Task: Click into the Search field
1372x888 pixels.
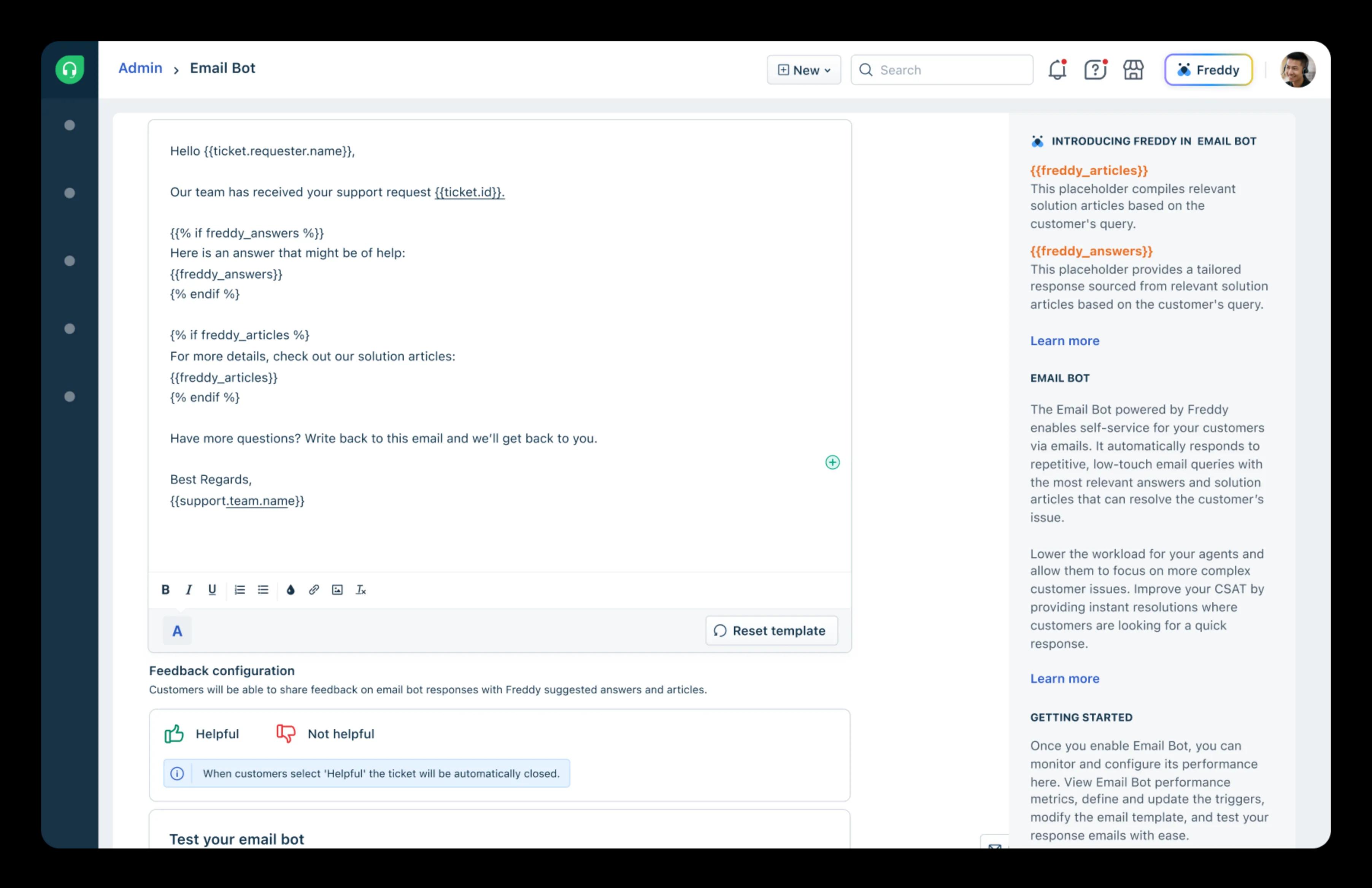Action: click(942, 70)
